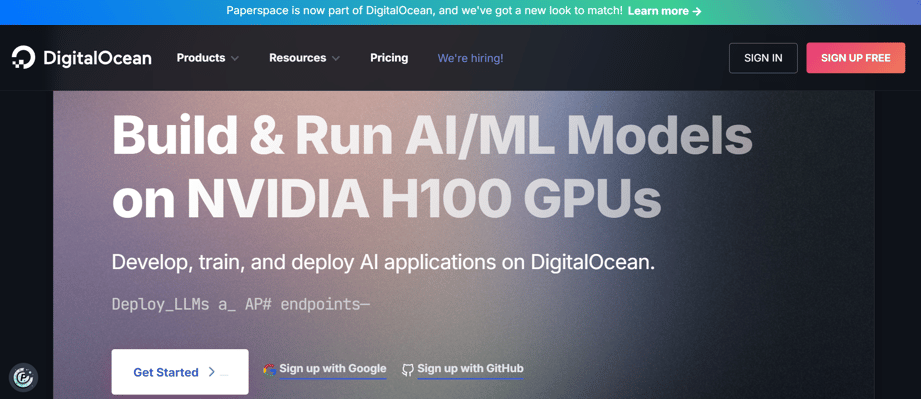
Task: Click the SIGN UP FREE button
Action: point(855,58)
